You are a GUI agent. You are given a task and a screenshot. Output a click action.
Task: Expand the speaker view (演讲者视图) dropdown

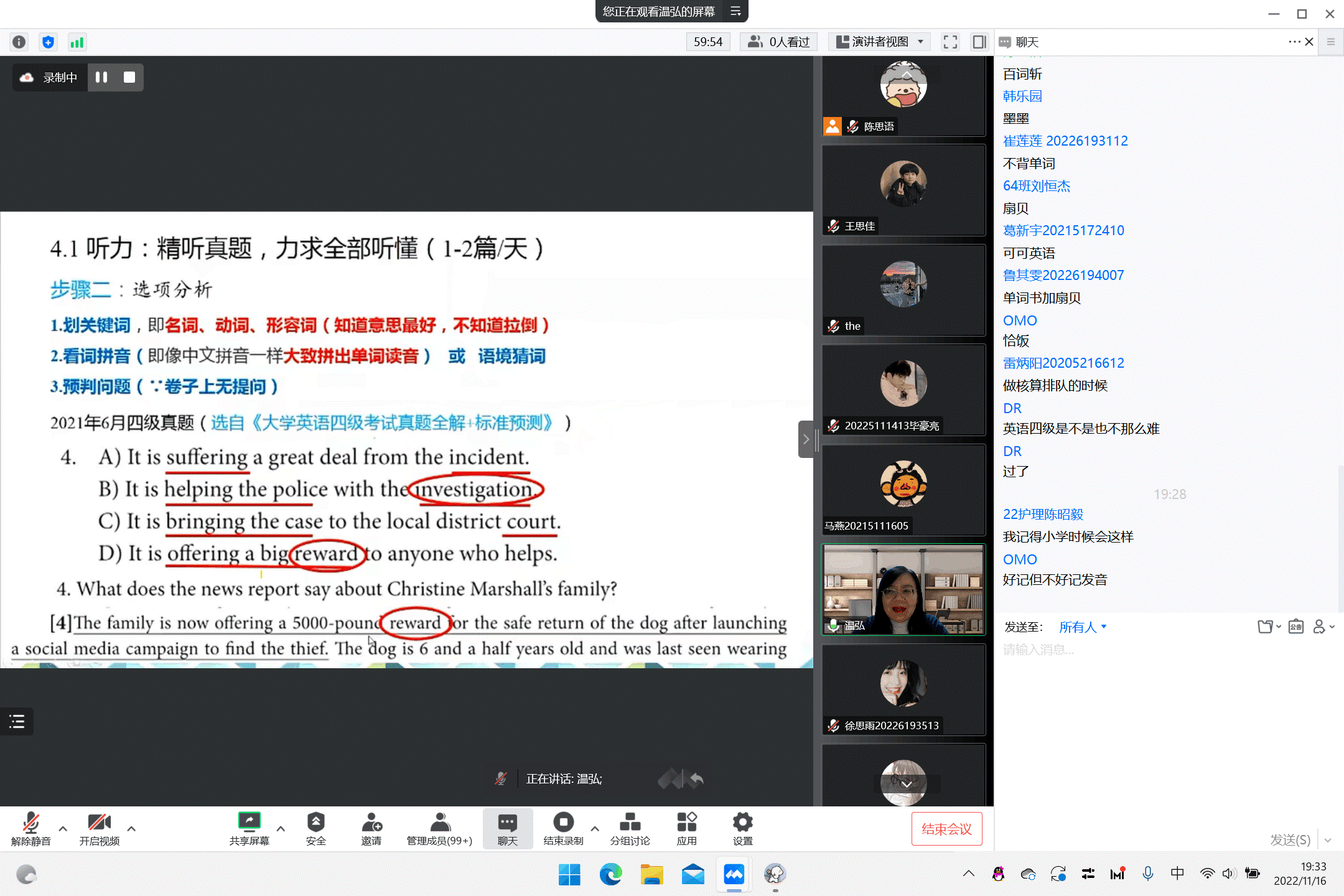coord(920,42)
